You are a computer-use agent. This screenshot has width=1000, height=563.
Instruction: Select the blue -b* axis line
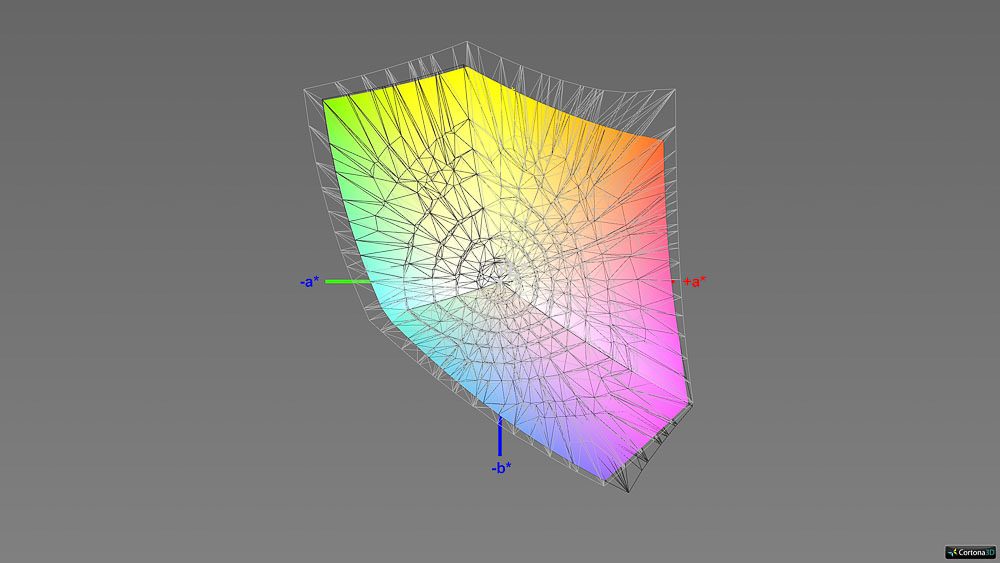[500, 440]
